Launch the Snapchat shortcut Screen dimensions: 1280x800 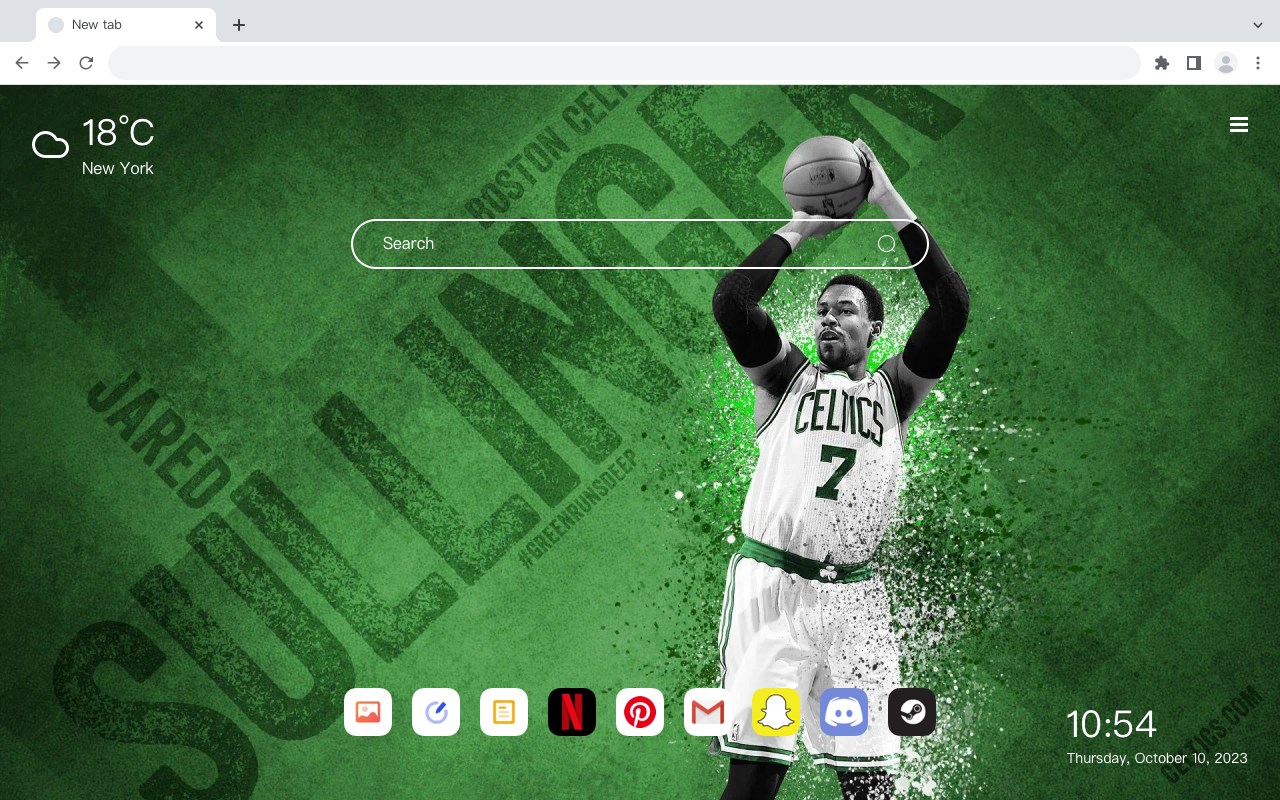[776, 712]
